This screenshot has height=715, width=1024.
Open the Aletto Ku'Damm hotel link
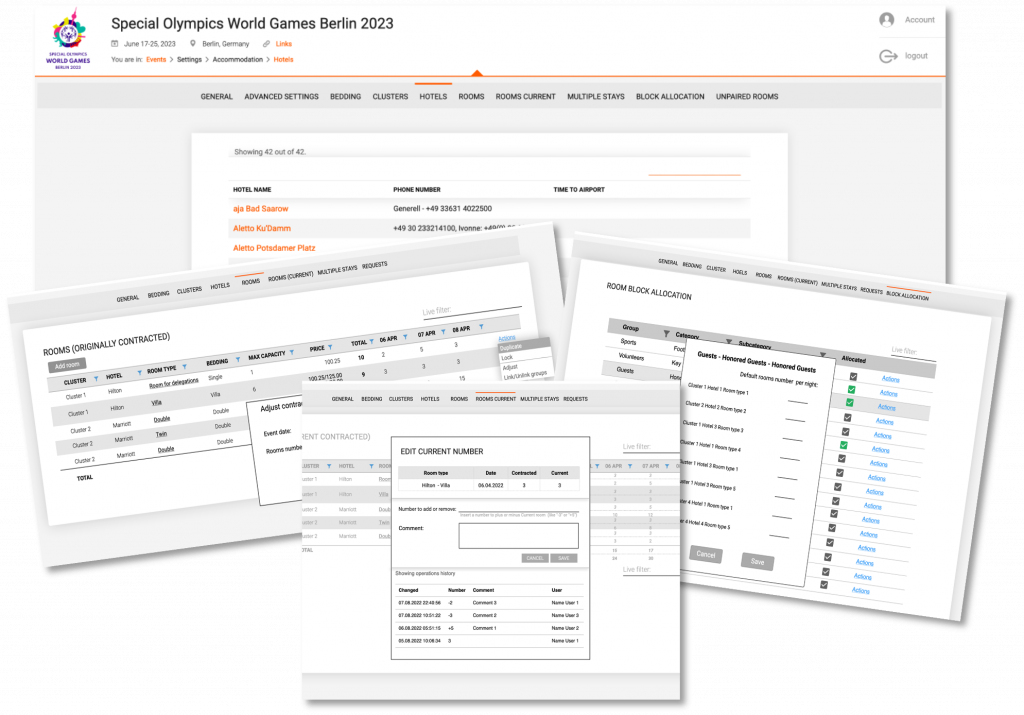262,229
